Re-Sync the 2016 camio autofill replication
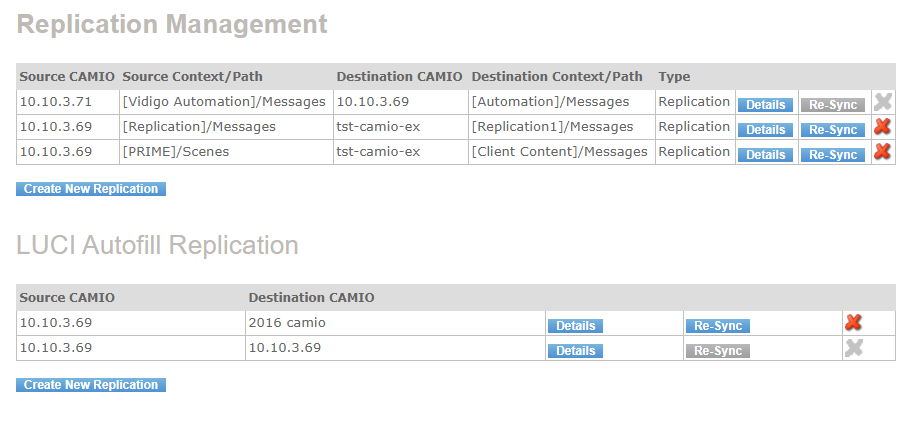 (x=717, y=326)
